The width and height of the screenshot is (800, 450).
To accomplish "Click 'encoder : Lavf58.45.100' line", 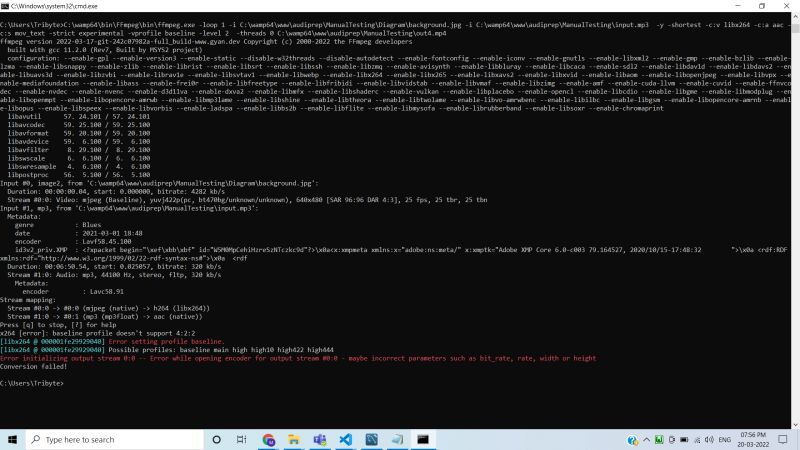I will click(x=72, y=241).
